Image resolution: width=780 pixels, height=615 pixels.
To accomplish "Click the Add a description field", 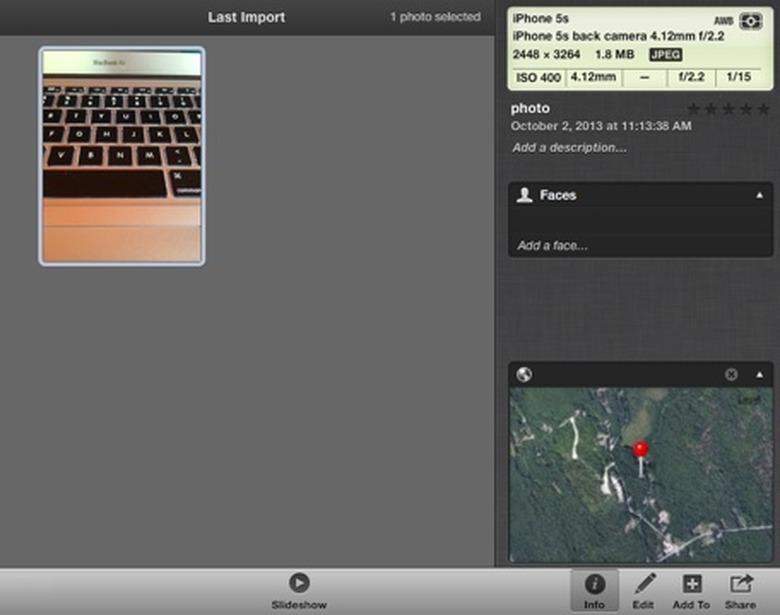I will [x=569, y=147].
